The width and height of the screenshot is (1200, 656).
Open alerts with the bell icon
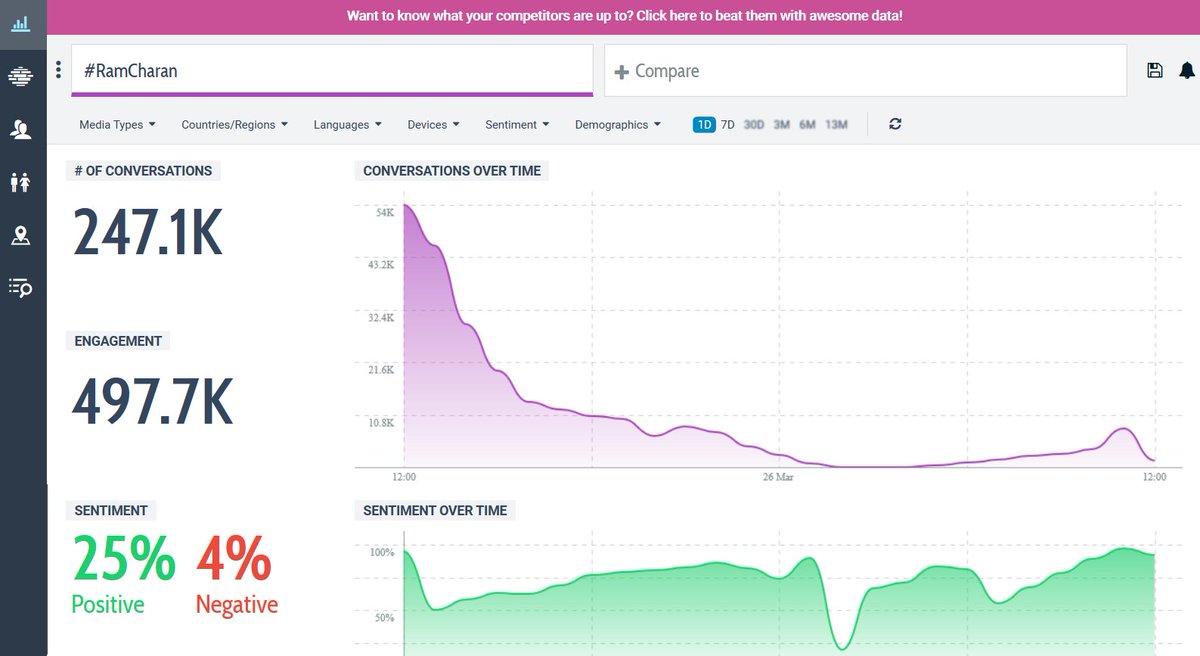1187,70
